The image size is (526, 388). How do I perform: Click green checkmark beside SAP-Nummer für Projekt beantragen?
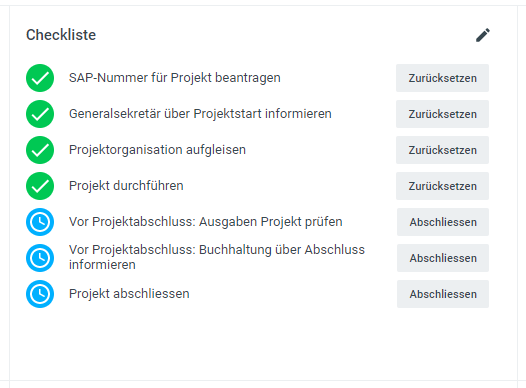pyautogui.click(x=40, y=78)
